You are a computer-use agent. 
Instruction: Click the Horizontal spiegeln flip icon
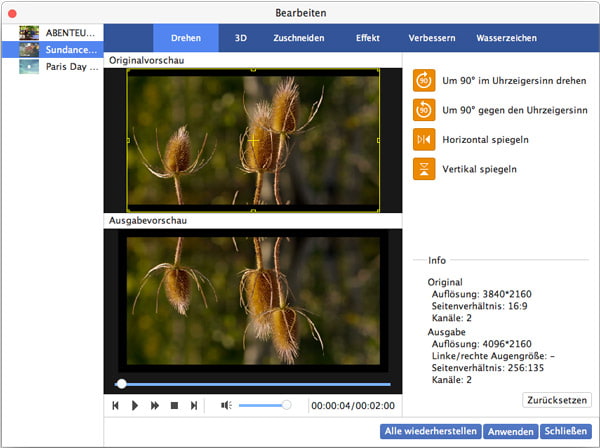point(424,139)
